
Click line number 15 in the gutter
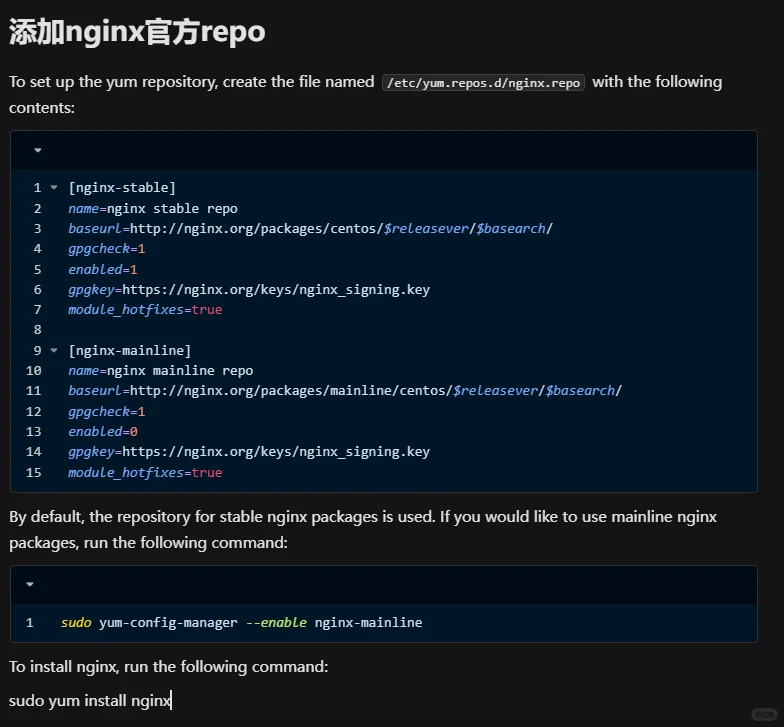(34, 473)
